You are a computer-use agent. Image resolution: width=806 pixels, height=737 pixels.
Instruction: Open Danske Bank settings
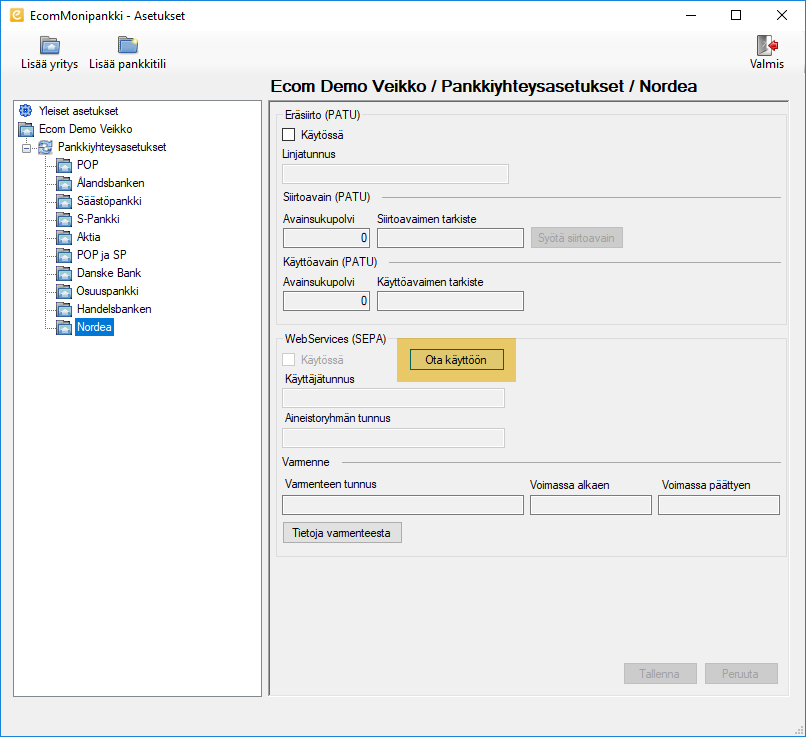[x=108, y=273]
